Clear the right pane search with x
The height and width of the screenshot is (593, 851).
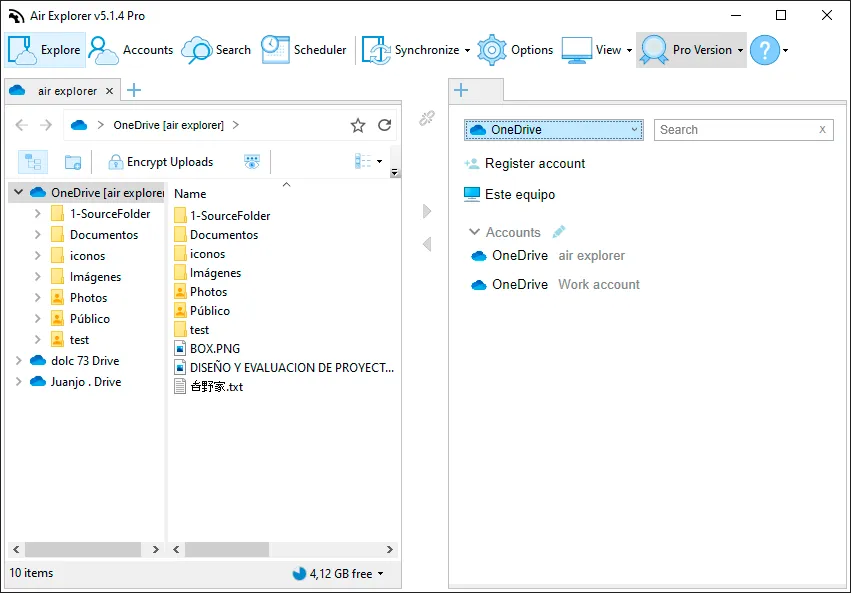point(822,130)
